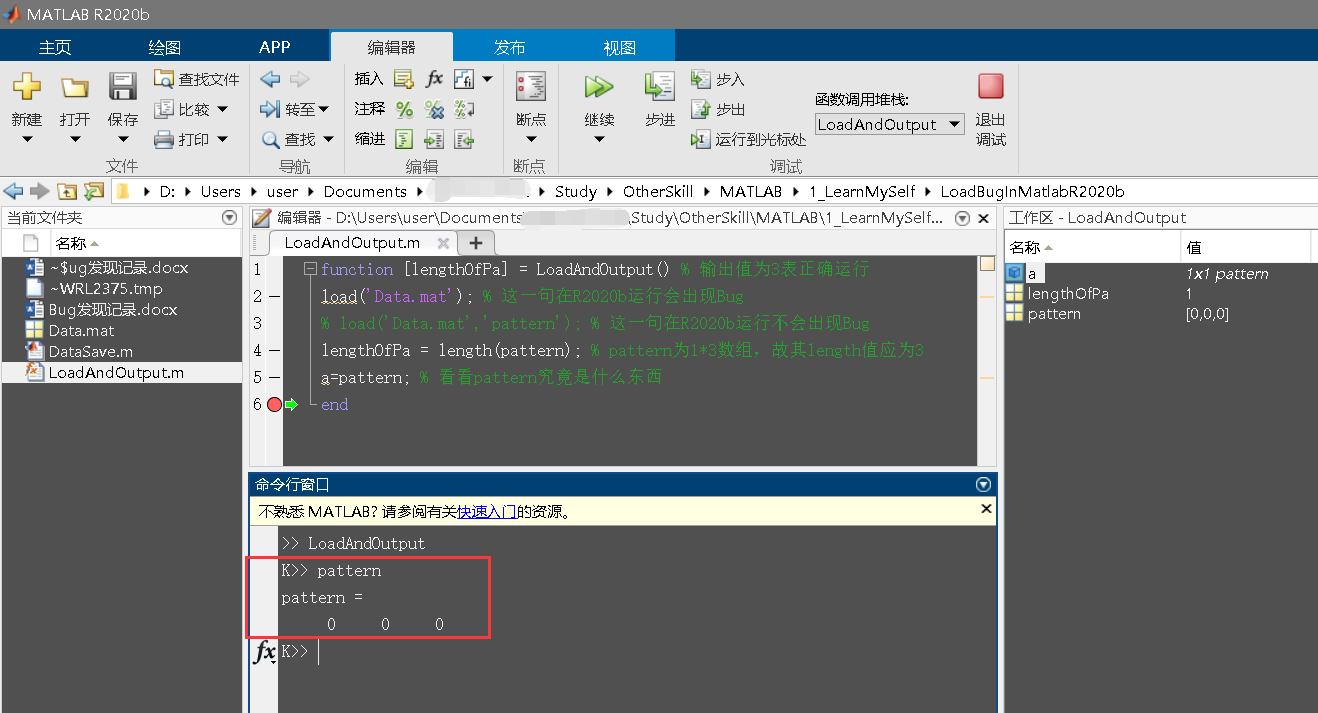Switch to the Publish (发布) tab
Viewport: 1318px width, 713px height.
509,47
